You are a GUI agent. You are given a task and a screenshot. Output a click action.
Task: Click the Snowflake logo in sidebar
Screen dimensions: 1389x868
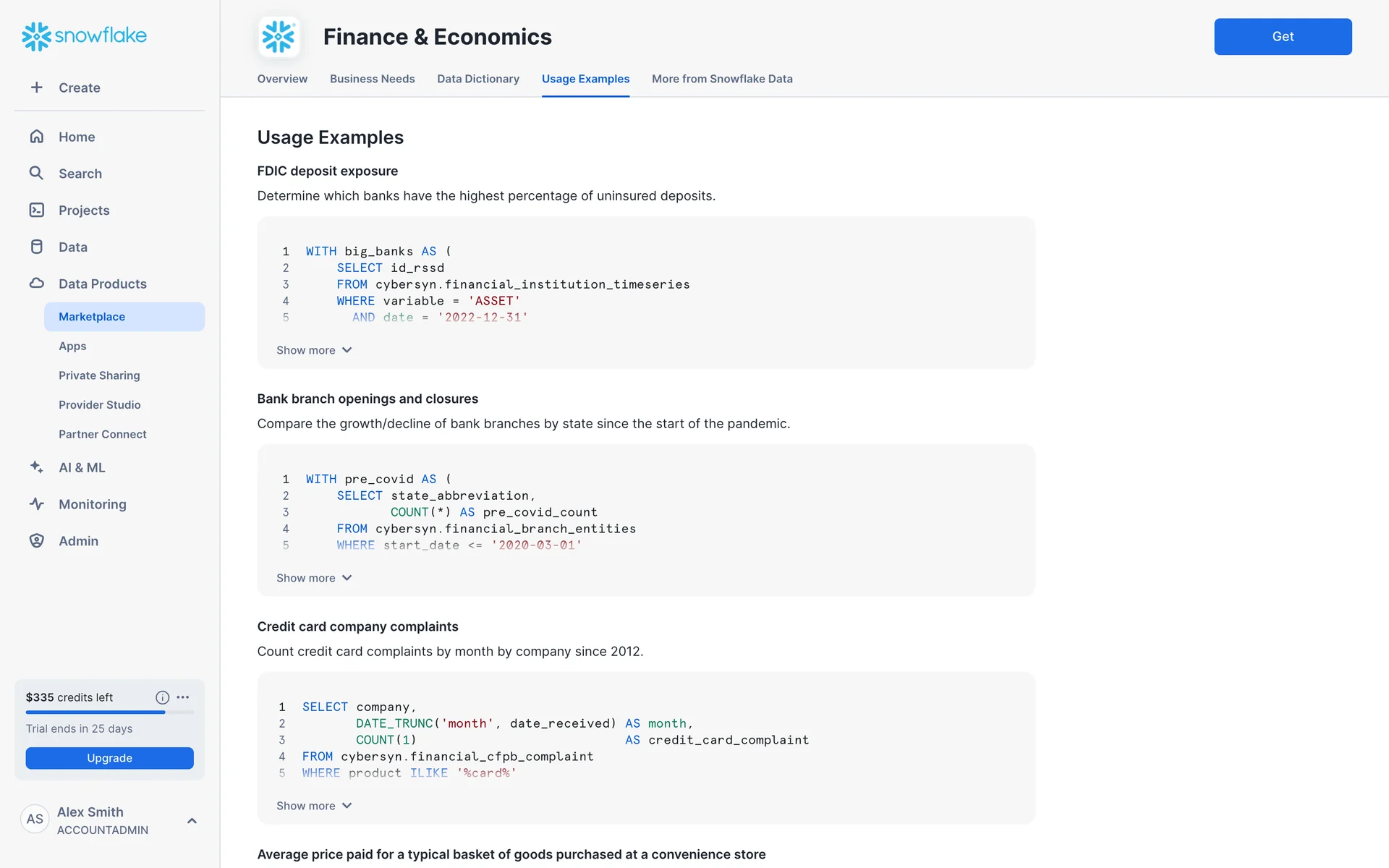click(x=84, y=35)
